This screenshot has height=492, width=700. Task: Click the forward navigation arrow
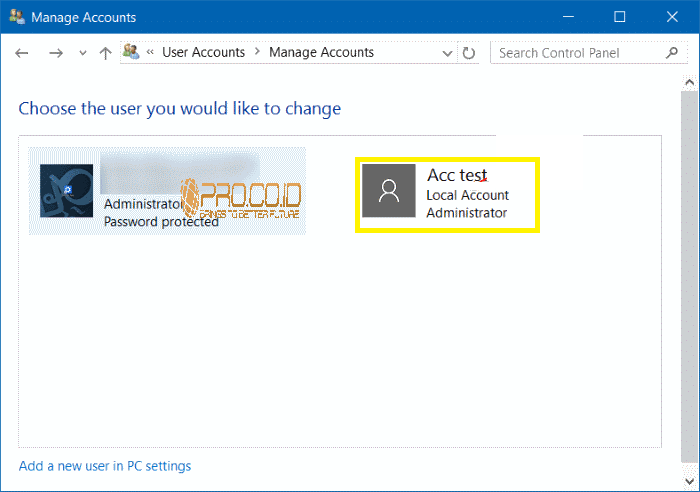[x=56, y=53]
